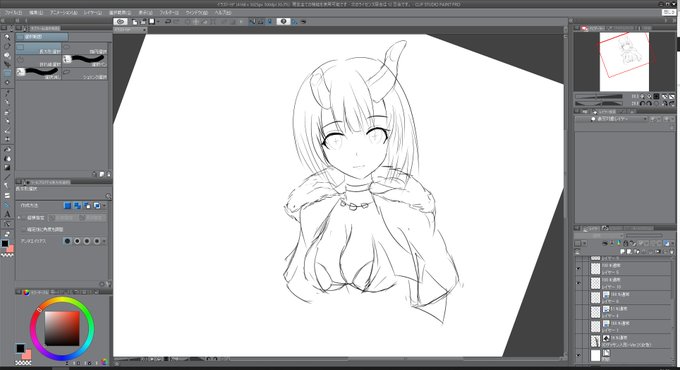
Task: Click the pink sub color swatch near color wheel
Action: click(27, 354)
